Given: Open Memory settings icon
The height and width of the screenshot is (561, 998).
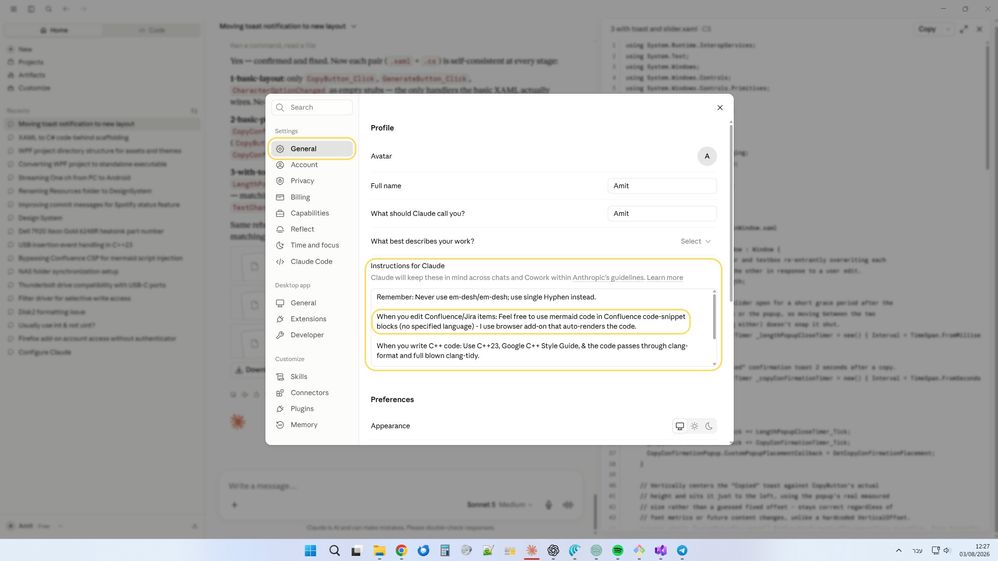Looking at the screenshot, I should pos(280,425).
